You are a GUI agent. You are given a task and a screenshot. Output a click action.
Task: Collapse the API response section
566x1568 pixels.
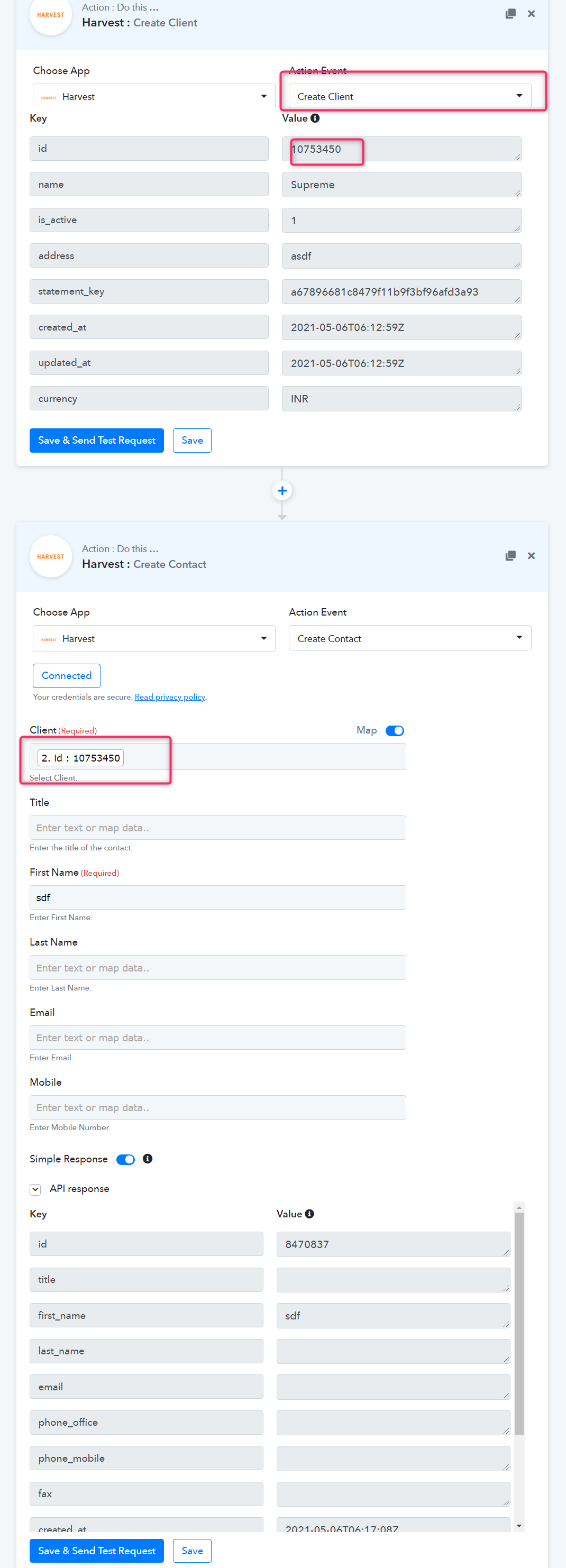35,1189
